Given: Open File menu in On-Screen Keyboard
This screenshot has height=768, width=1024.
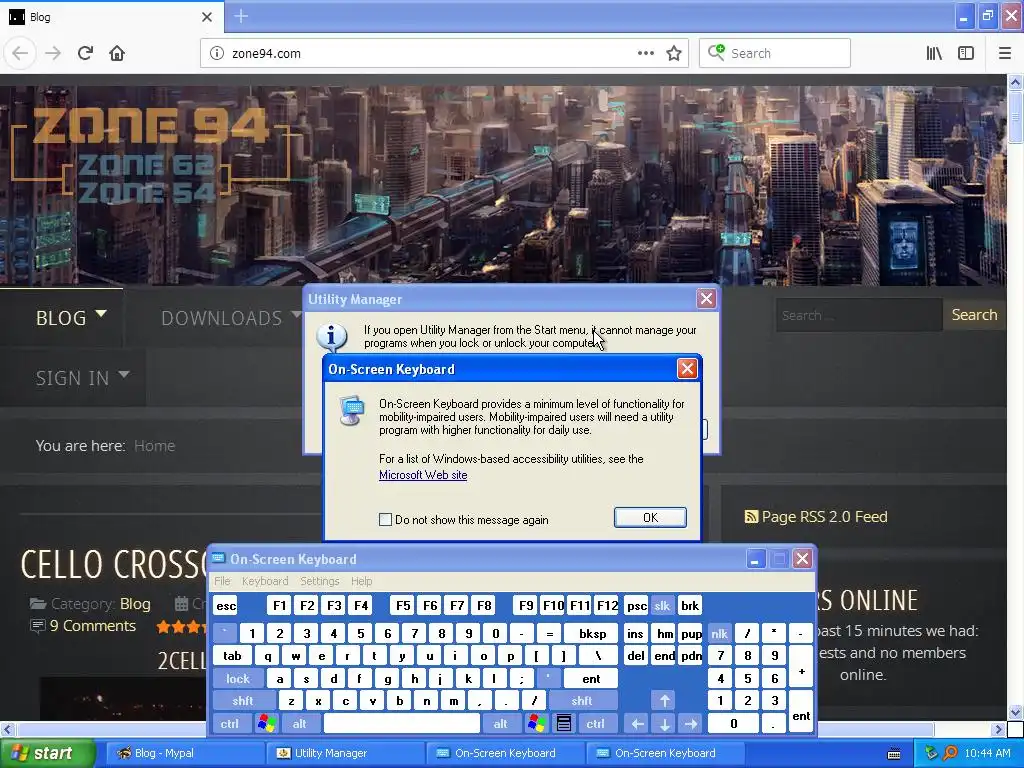Looking at the screenshot, I should coord(222,581).
